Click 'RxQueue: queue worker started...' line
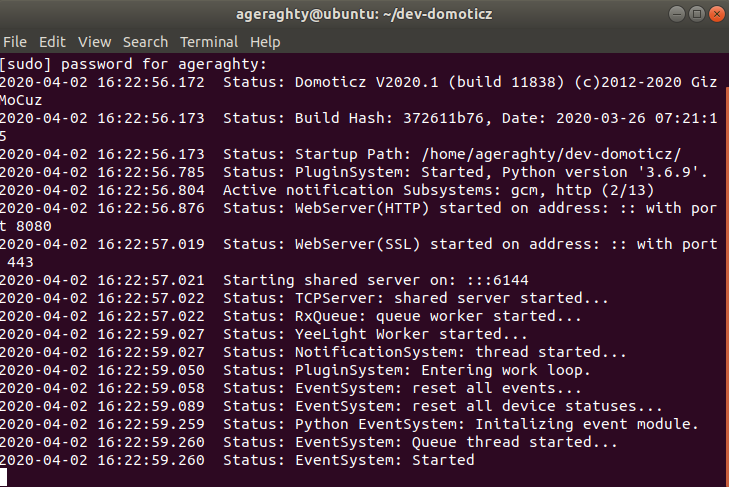Screen dimensions: 729x487 pyautogui.click(x=291, y=316)
